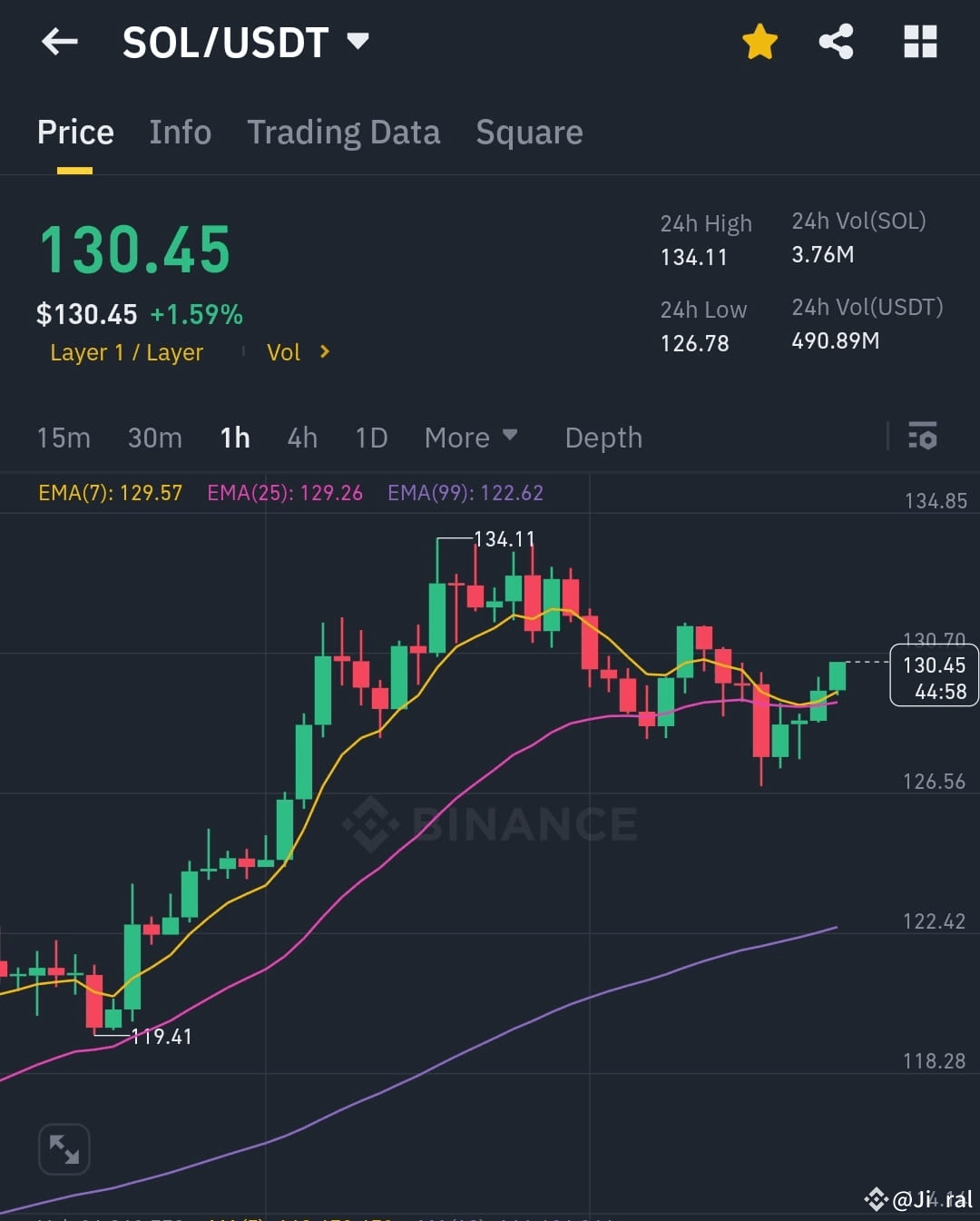Image resolution: width=980 pixels, height=1221 pixels.
Task: Tap the fullscreen expand icon on the chart
Action: (x=64, y=1148)
